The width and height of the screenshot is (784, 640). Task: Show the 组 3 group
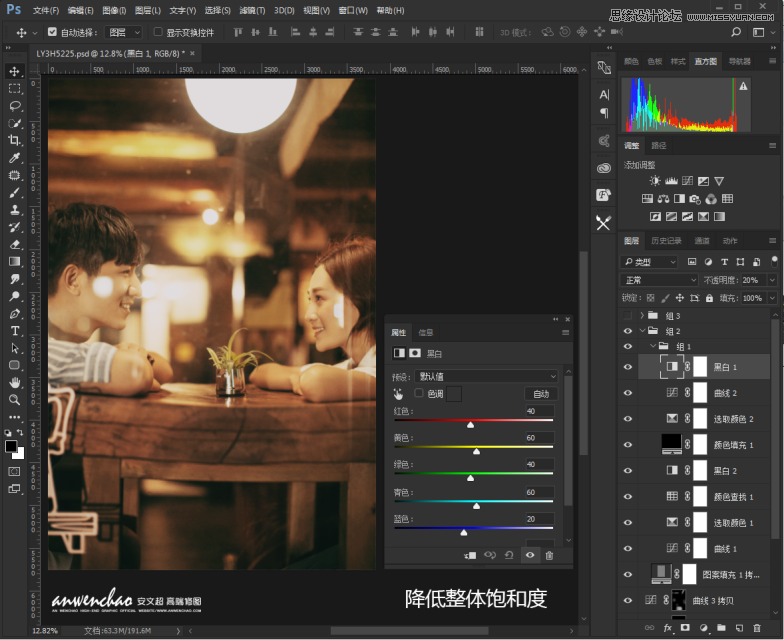628,316
